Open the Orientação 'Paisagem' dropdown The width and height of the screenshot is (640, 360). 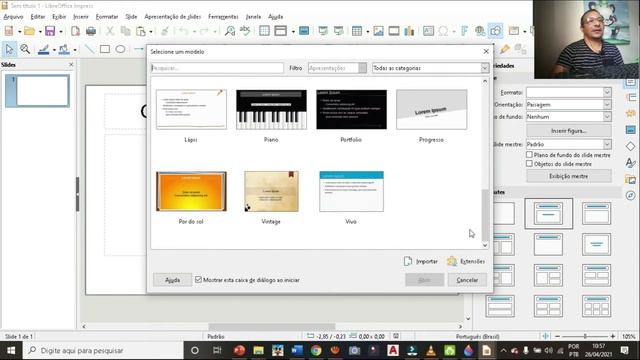[569, 104]
